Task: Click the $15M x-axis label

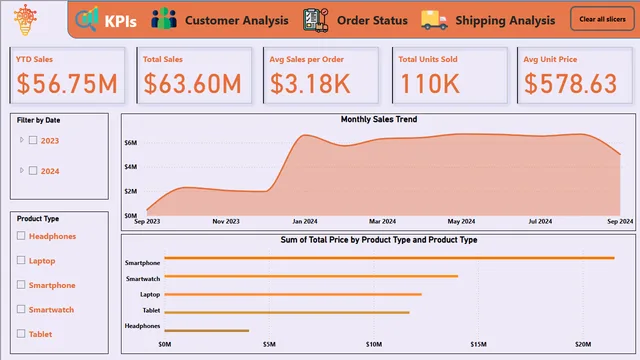Action: [478, 344]
